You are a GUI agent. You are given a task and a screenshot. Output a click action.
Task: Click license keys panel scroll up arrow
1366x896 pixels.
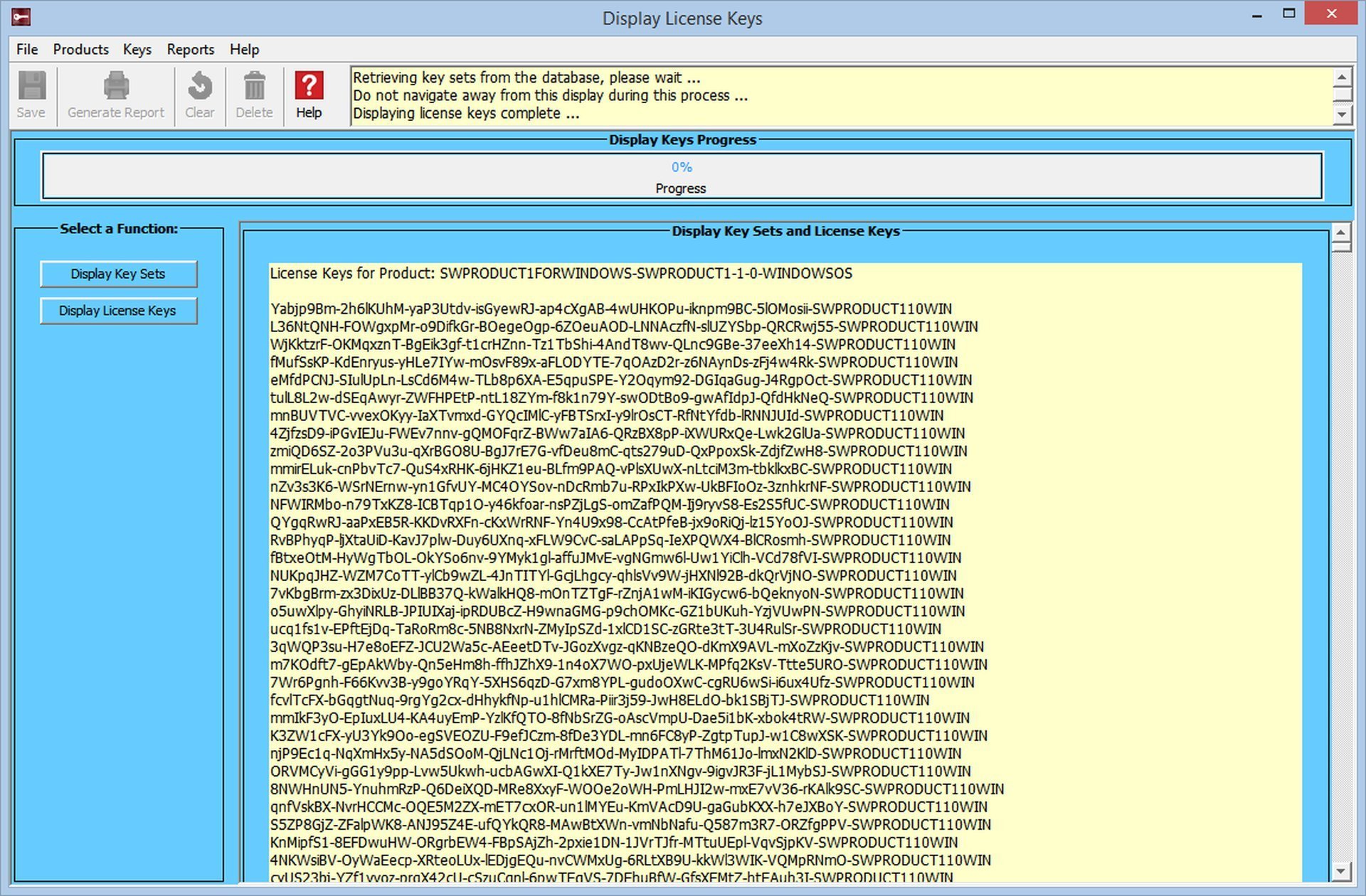[1340, 232]
